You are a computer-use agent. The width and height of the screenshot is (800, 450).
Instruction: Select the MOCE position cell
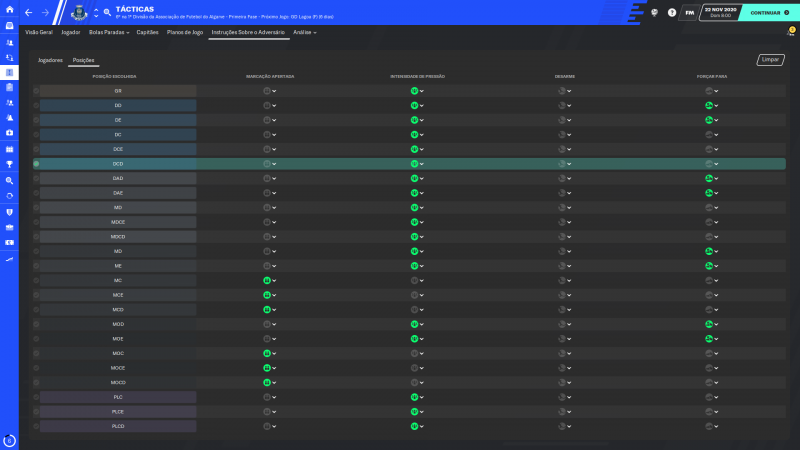[x=118, y=368]
